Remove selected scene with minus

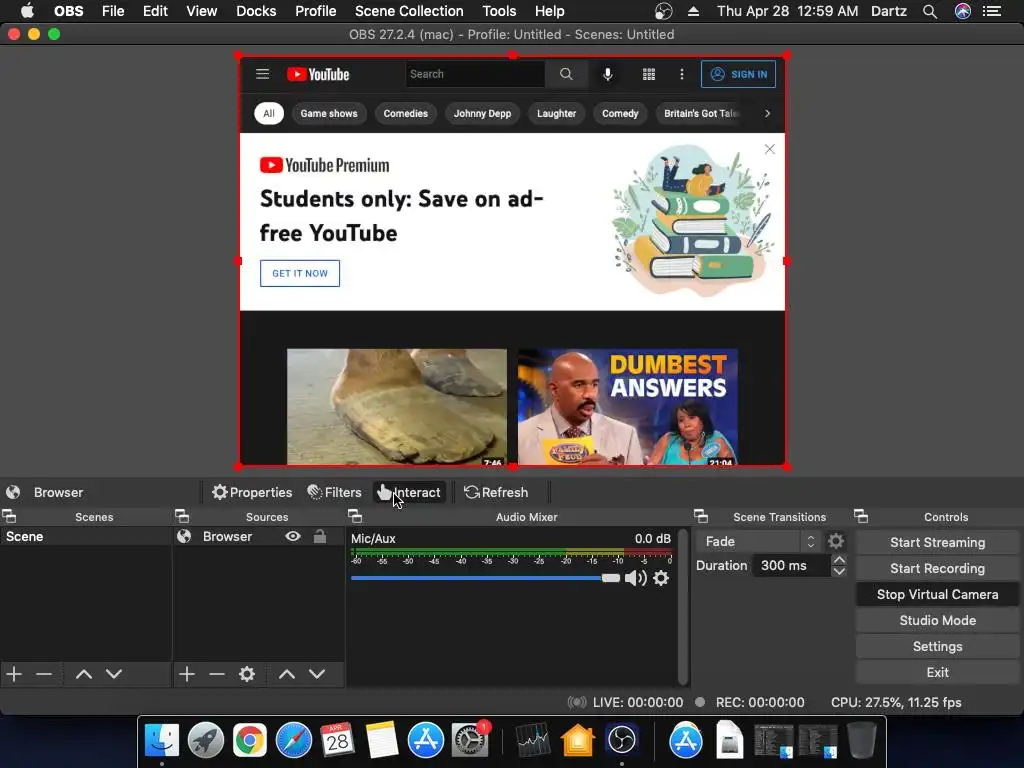click(x=44, y=673)
